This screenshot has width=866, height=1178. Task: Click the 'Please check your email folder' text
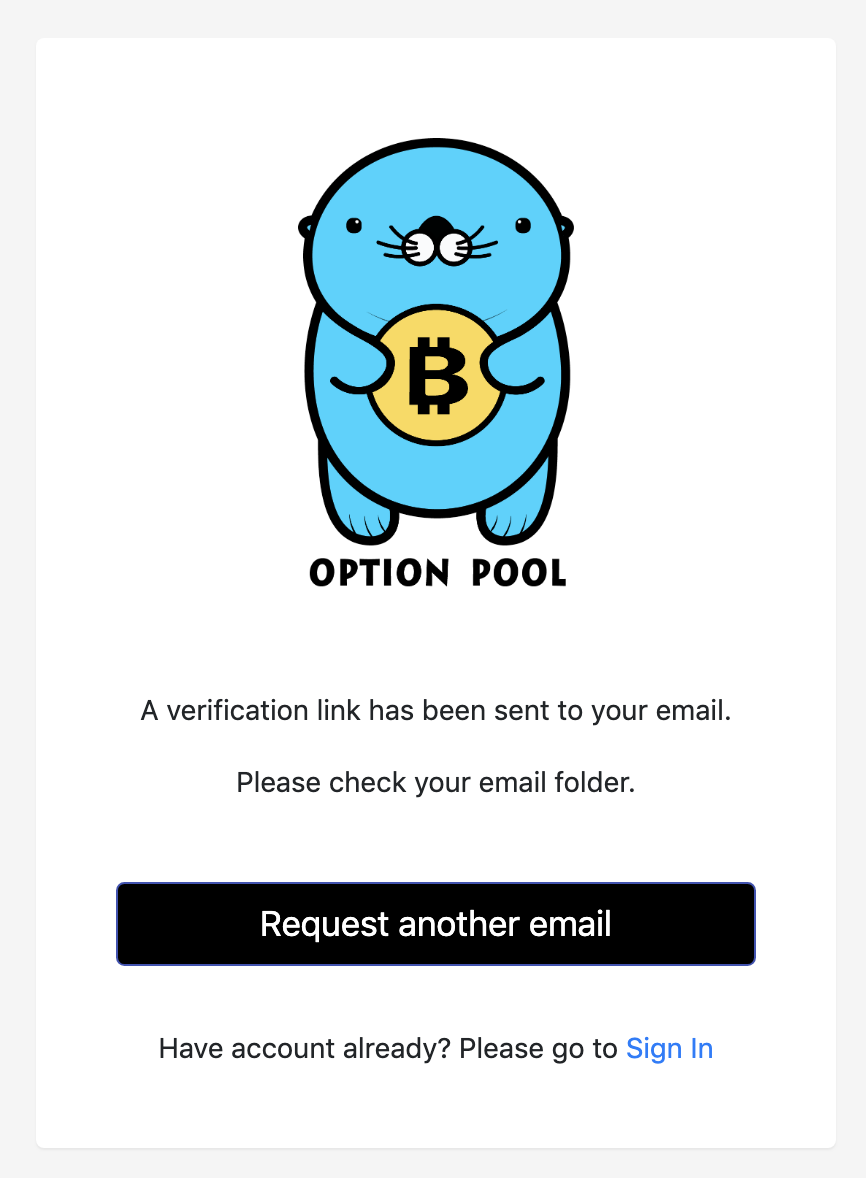pos(436,783)
